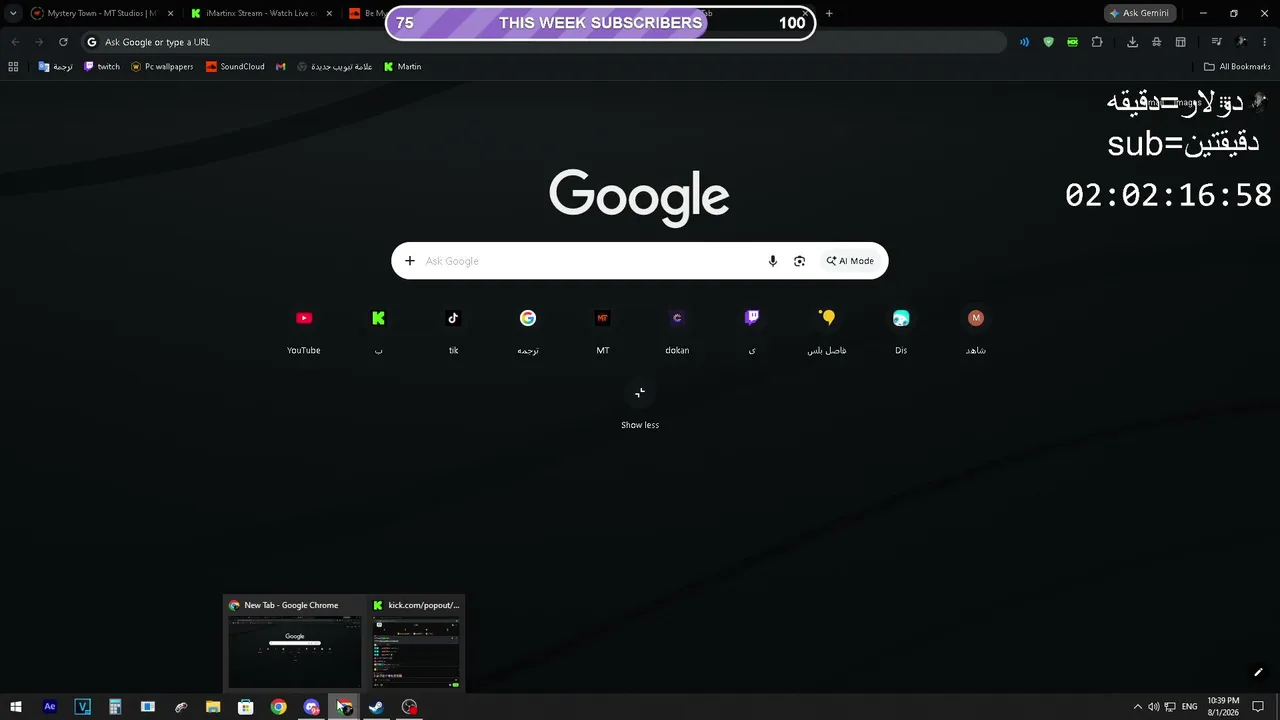Open the Dis shortcut tile
This screenshot has height=720, width=1280.
pos(901,330)
